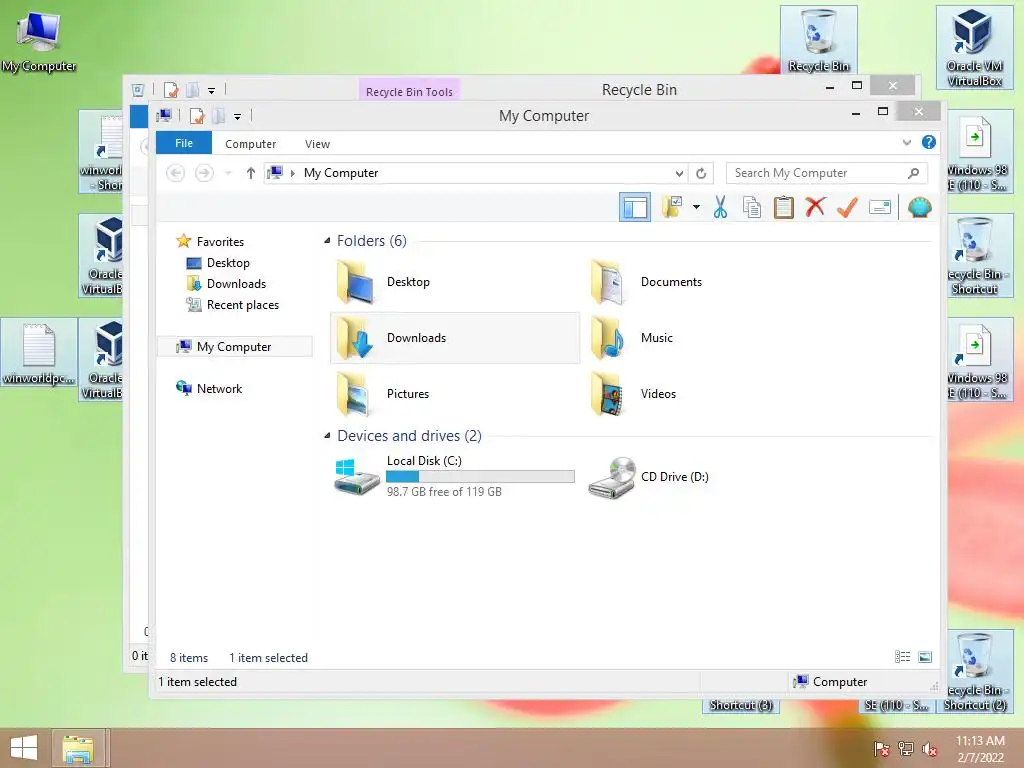Click the network tray icon

(906, 749)
